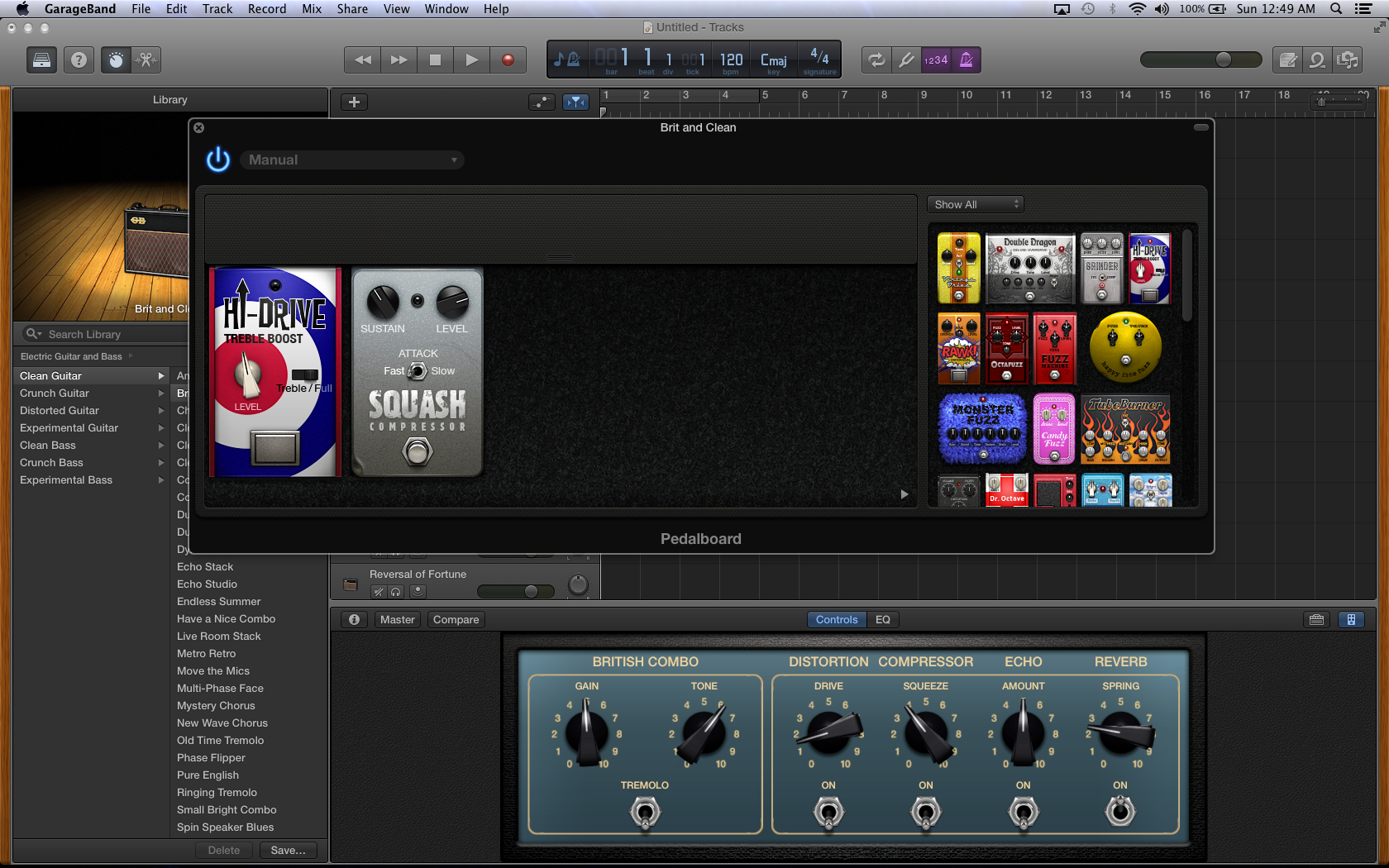Select the Octafuzz pedal in browser
1389x868 pixels.
click(x=1007, y=349)
